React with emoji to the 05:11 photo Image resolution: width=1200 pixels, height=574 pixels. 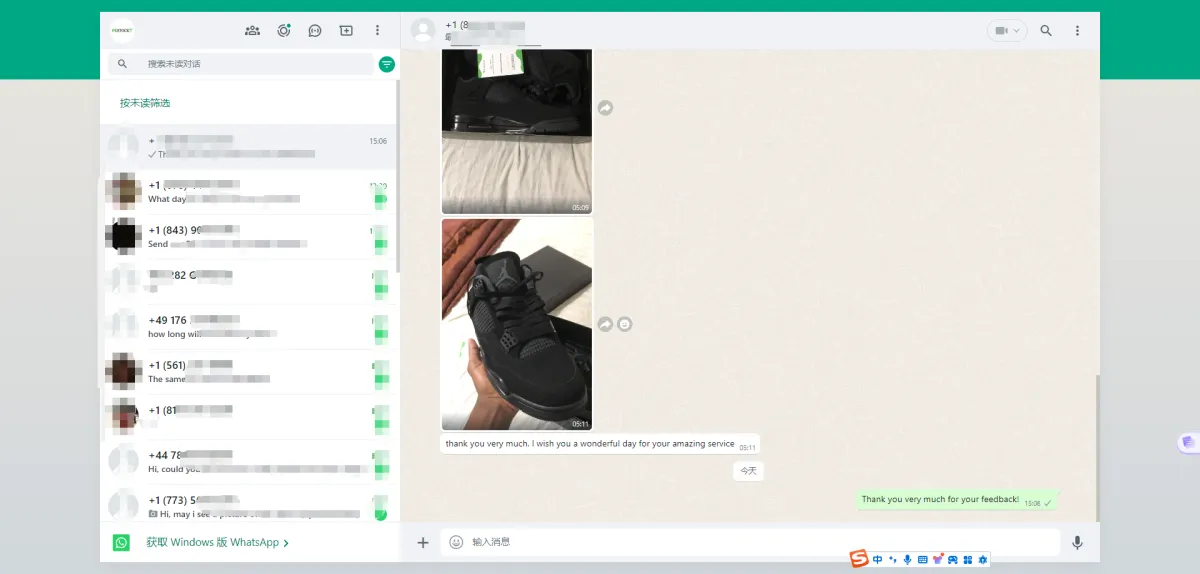click(x=625, y=324)
